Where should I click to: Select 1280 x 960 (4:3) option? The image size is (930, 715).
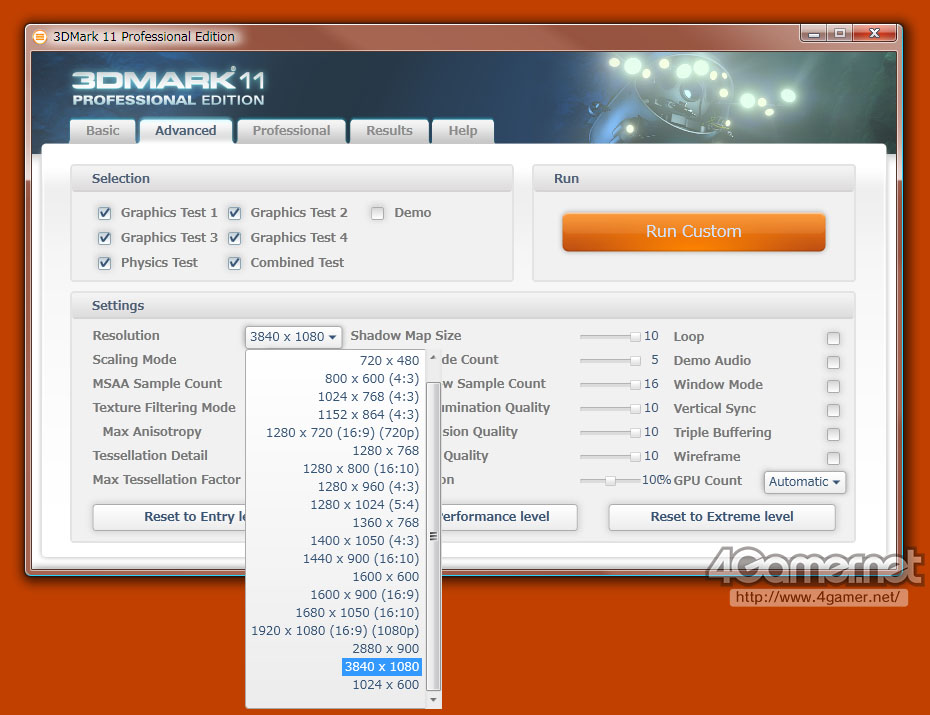click(x=368, y=487)
